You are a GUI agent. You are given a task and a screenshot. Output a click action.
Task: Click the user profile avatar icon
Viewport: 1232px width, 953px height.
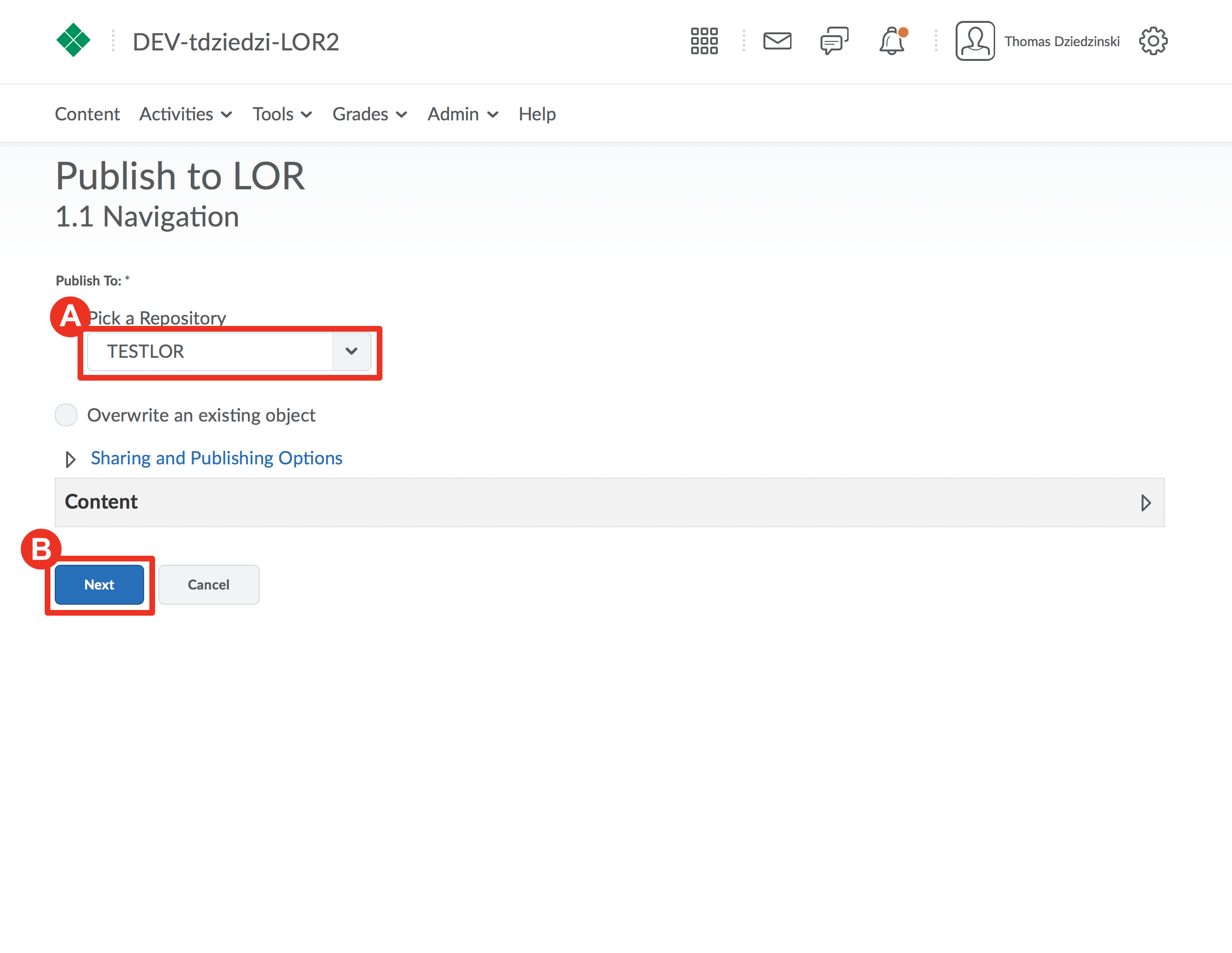pos(974,41)
